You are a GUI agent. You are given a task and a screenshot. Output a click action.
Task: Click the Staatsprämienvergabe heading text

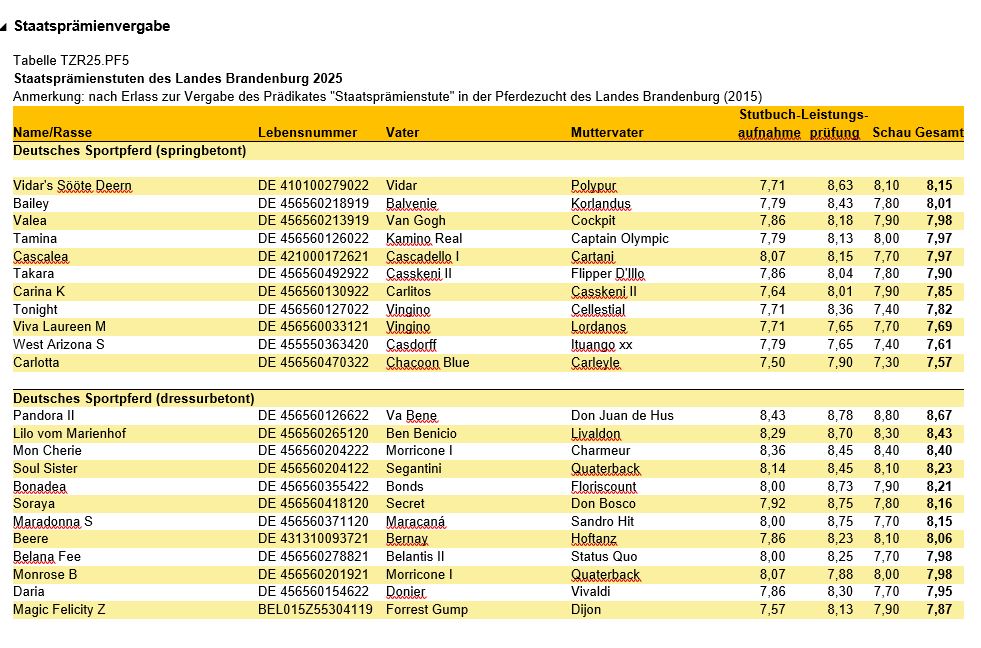coord(92,26)
